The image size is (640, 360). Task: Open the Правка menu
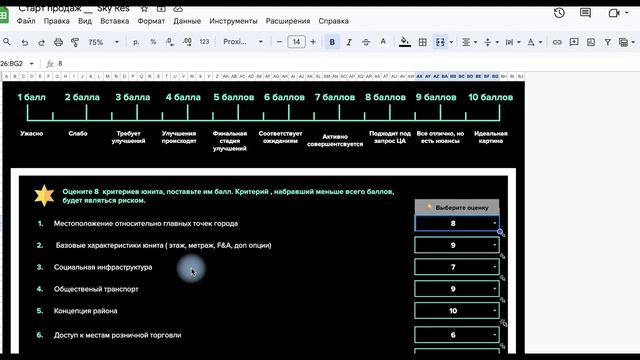[x=56, y=21]
